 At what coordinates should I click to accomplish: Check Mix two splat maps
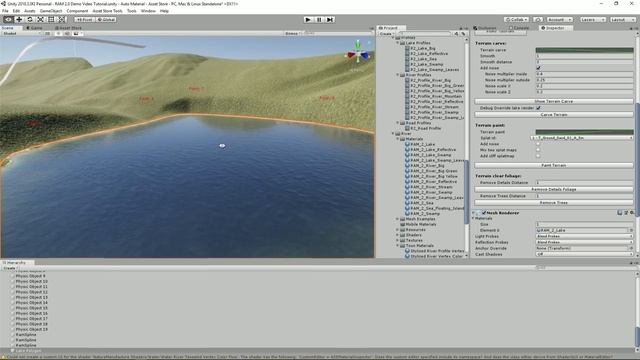coord(538,150)
